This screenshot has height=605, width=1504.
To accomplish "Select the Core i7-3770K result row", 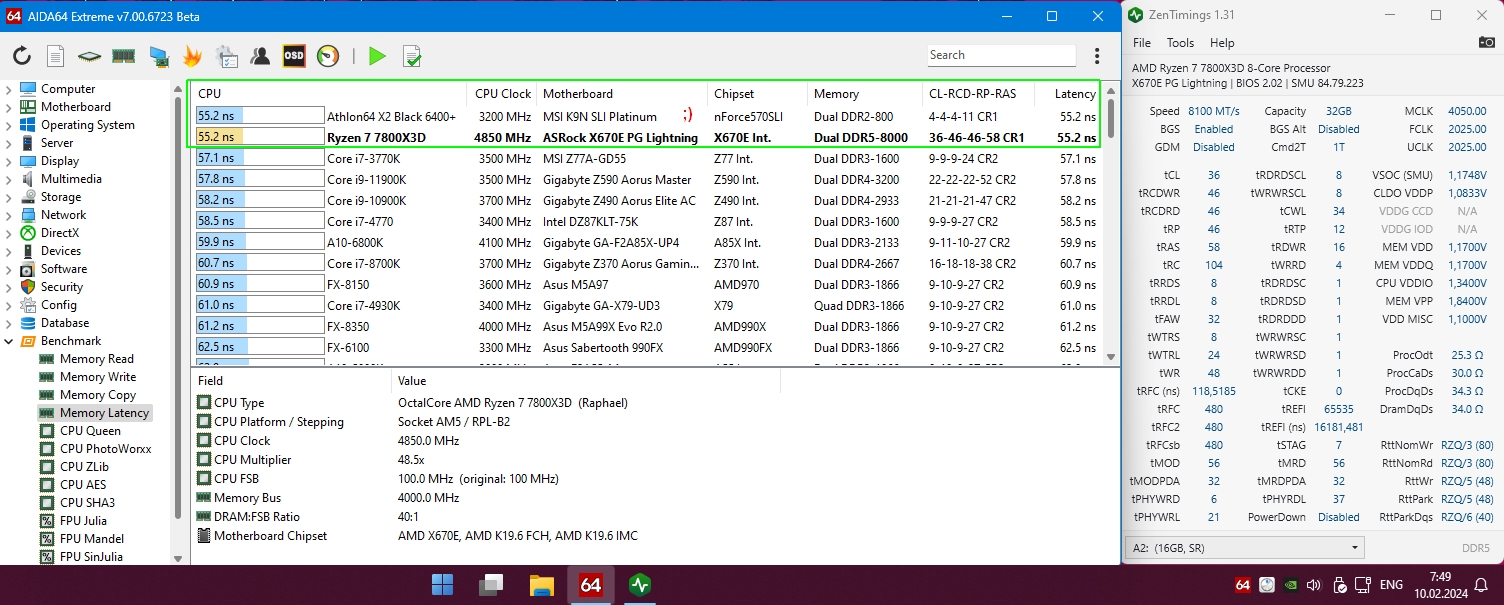I will coord(646,159).
